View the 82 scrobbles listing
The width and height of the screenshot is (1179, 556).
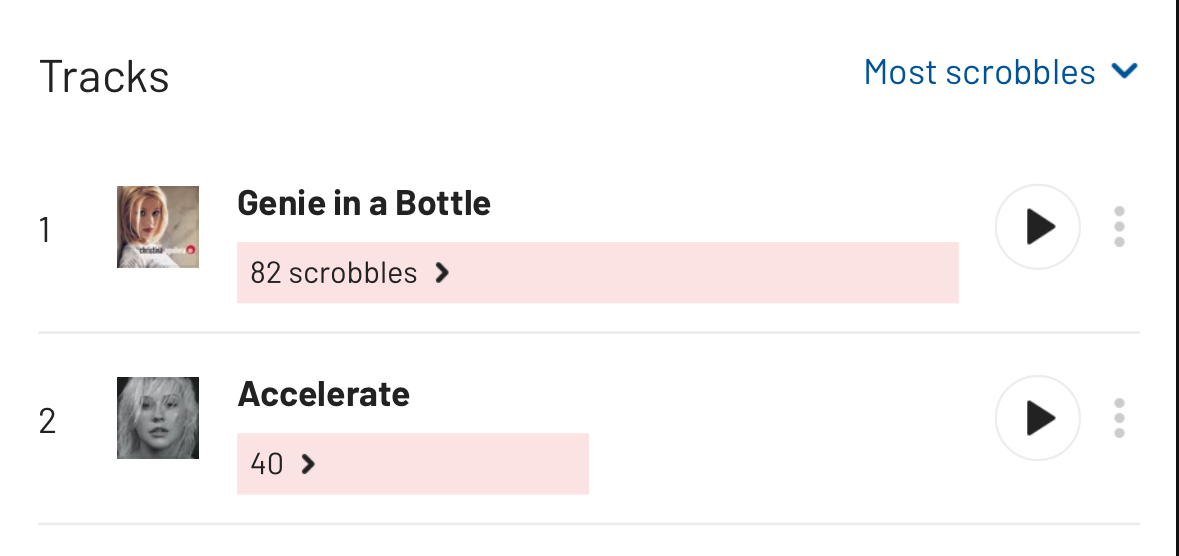[x=334, y=273]
